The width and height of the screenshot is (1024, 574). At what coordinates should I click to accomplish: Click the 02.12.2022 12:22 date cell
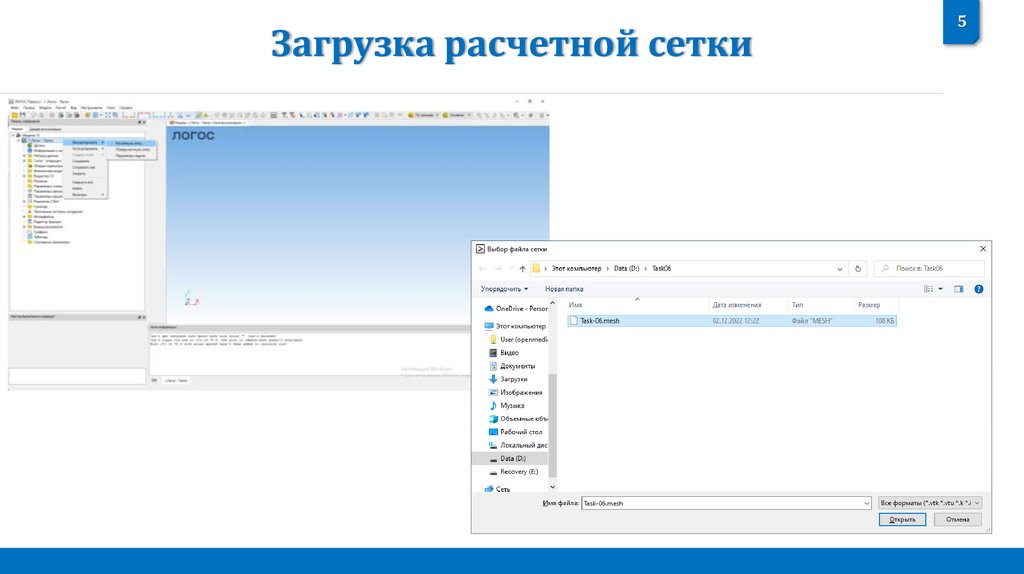[735, 321]
